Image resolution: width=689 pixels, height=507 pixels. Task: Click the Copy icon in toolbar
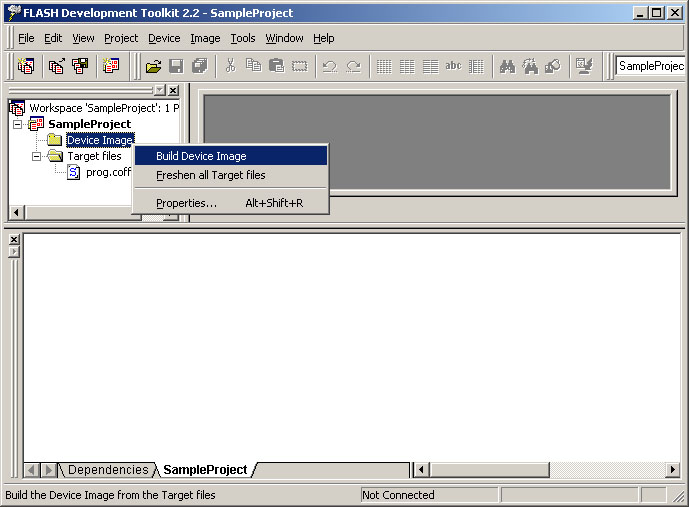pos(254,66)
